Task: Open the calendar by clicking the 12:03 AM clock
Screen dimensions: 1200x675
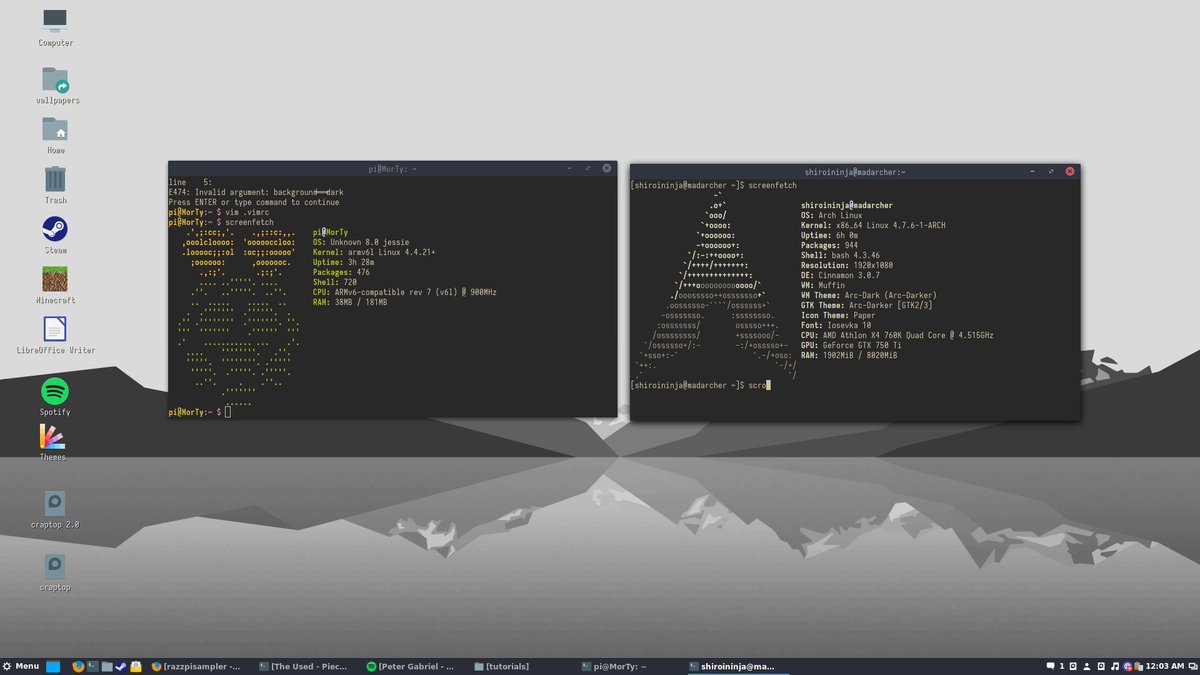Action: click(1163, 666)
